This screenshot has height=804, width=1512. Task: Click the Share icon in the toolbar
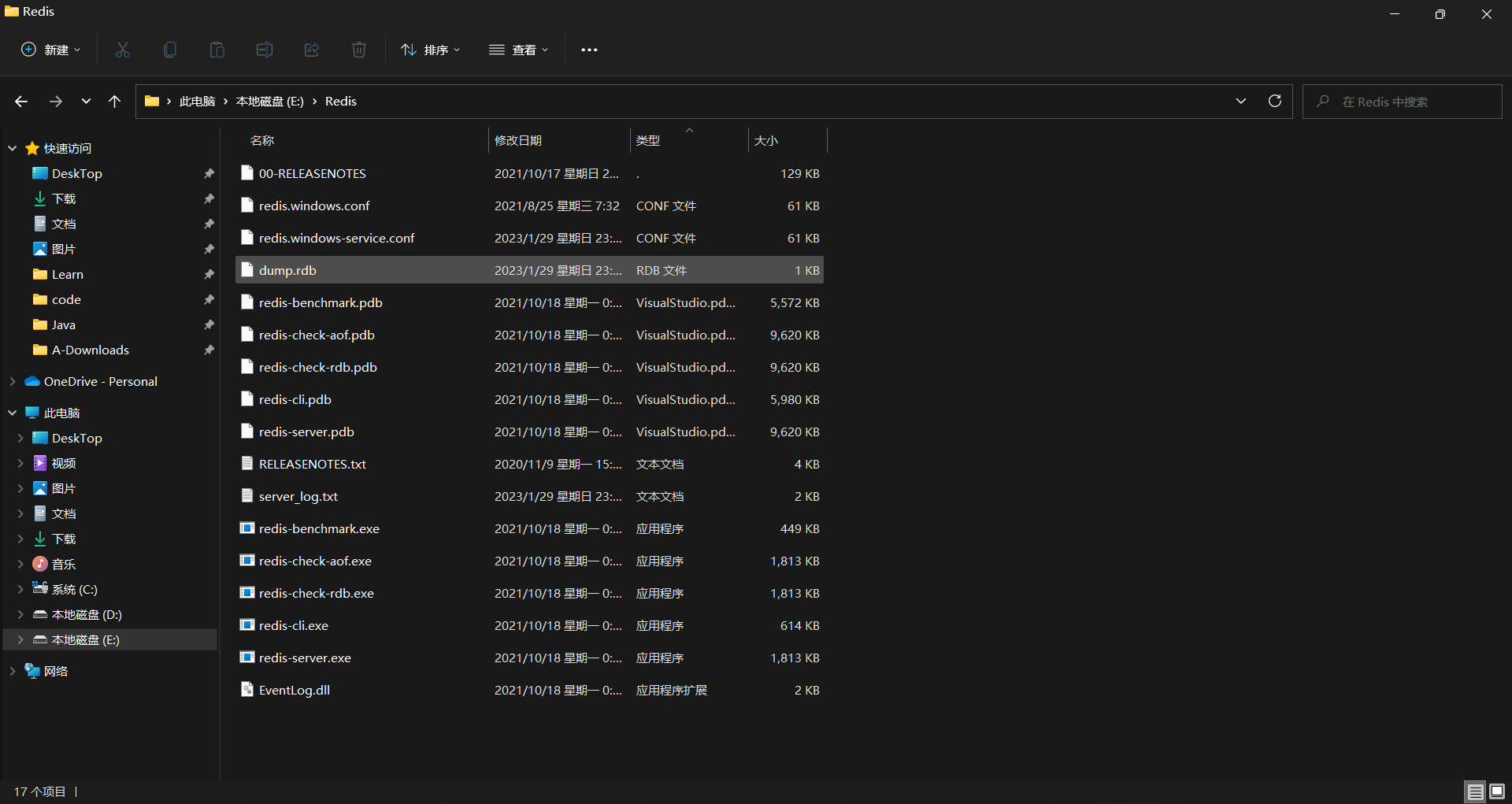click(312, 50)
